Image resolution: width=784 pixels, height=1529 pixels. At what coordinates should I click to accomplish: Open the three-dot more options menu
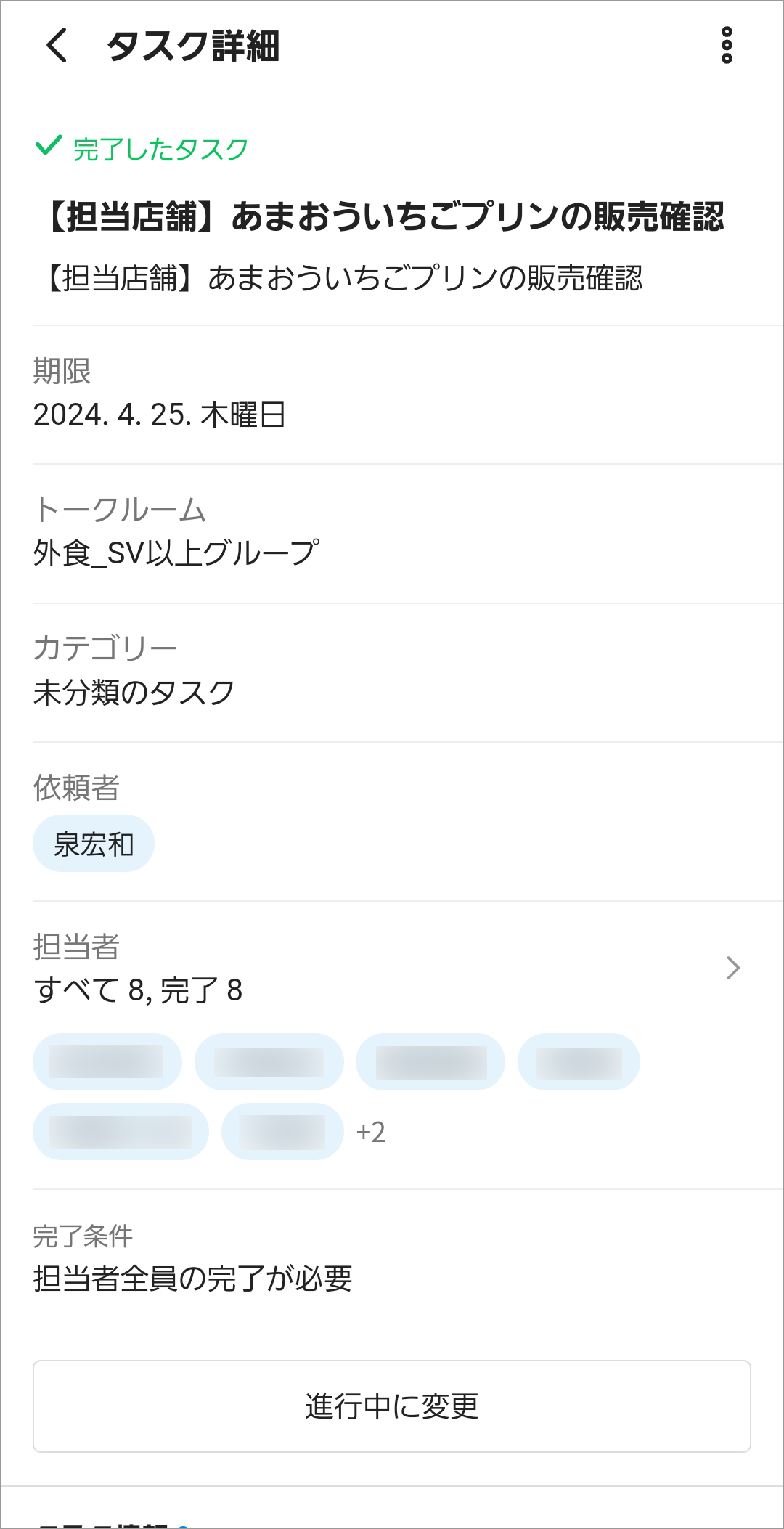[727, 46]
